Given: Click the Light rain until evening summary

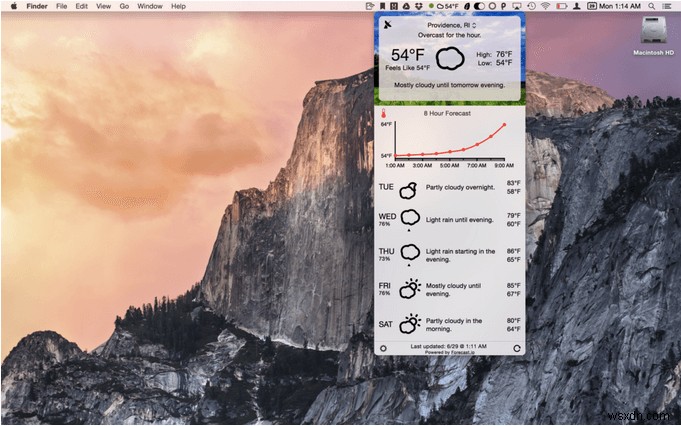Looking at the screenshot, I should pos(459,220).
